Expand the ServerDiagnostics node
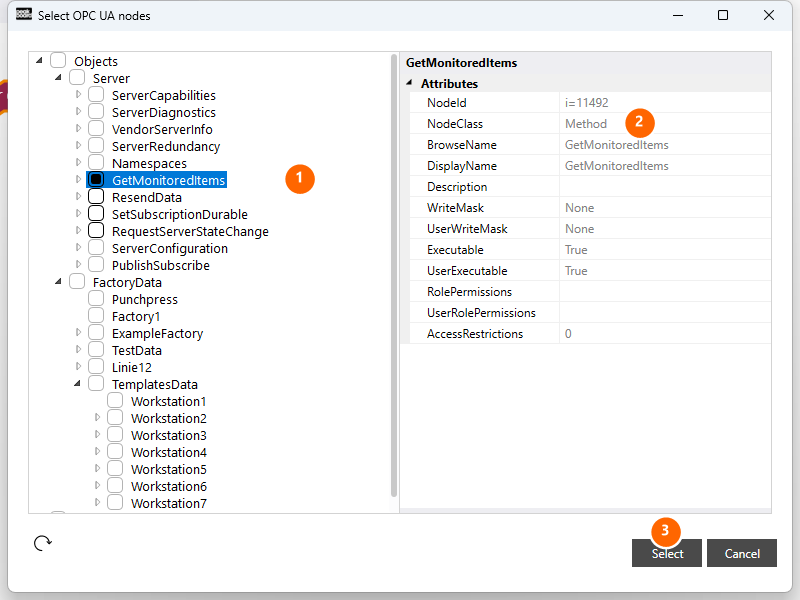 click(x=78, y=111)
